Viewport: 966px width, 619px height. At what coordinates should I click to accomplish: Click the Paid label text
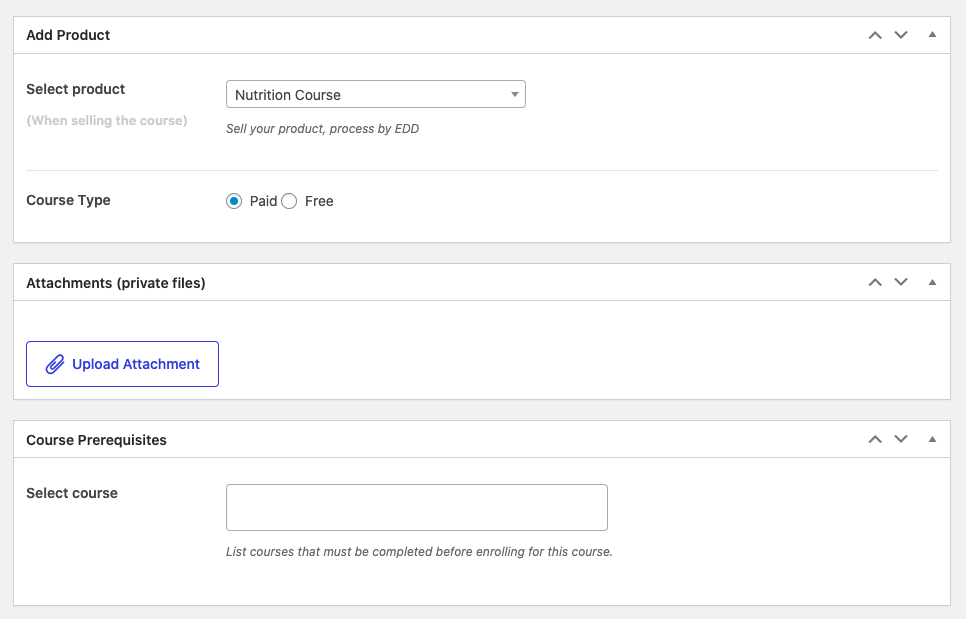coord(263,201)
